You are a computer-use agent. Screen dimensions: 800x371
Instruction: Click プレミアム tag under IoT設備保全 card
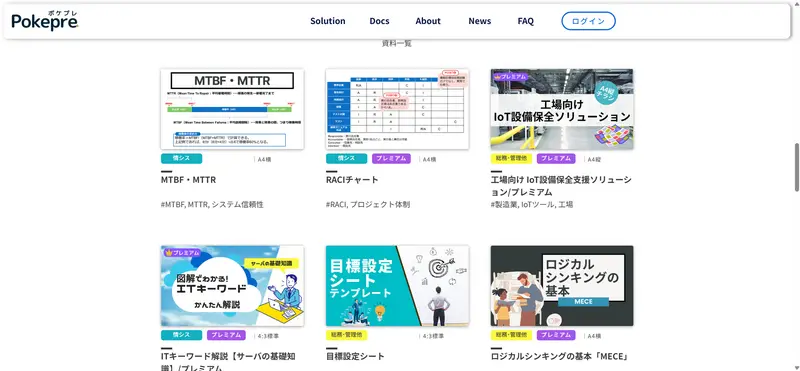(x=556, y=159)
